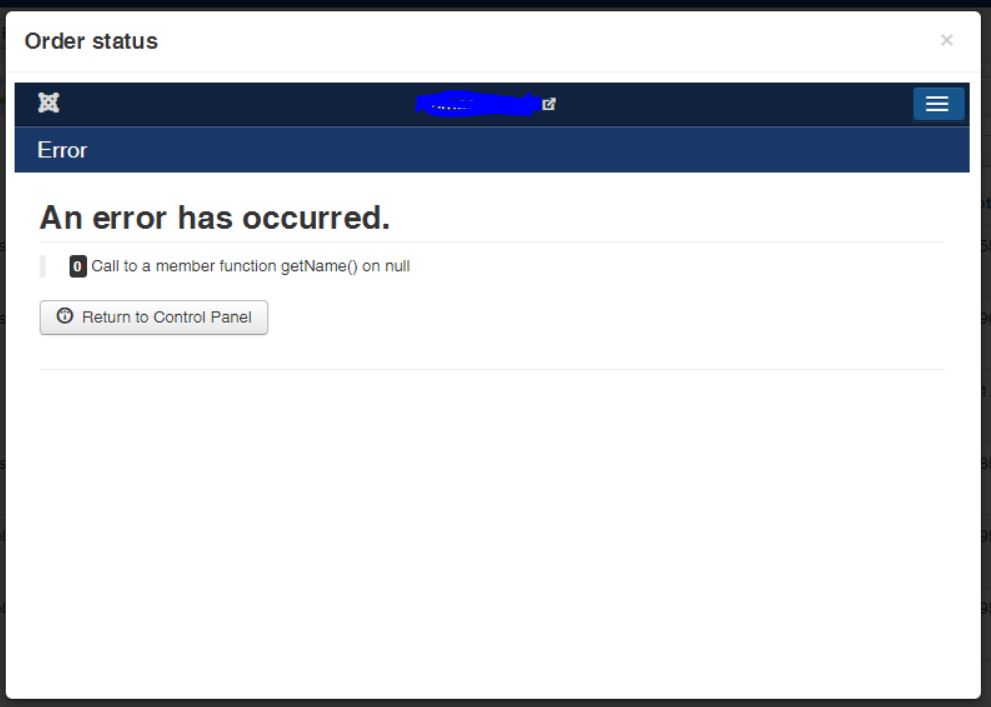
Task: Click the empty white area below the divider
Action: coord(492,531)
